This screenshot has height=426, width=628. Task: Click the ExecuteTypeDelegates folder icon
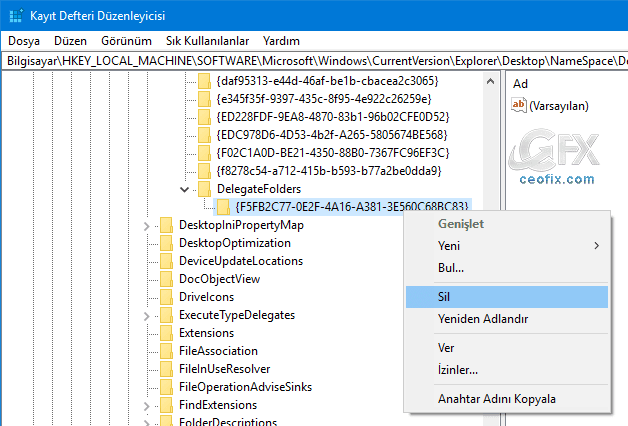(166, 315)
